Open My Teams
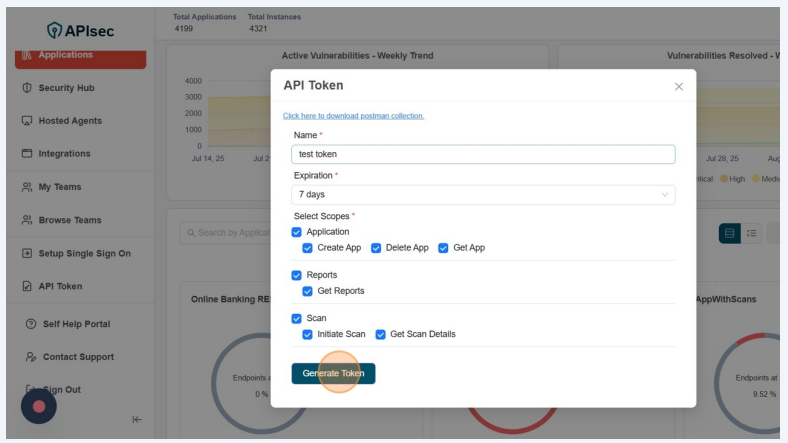 pyautogui.click(x=60, y=187)
